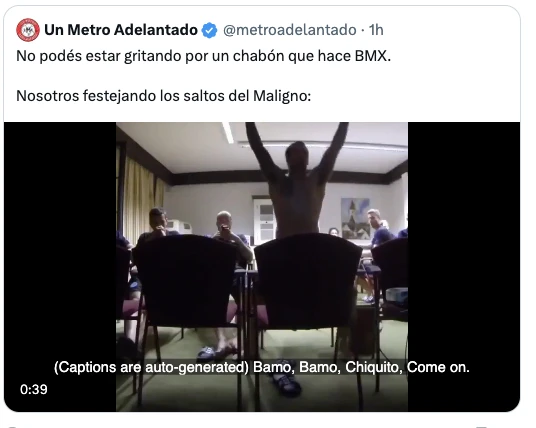Play the embedded video in the tweet
Viewport: 536px width, 428px height.
(262, 267)
